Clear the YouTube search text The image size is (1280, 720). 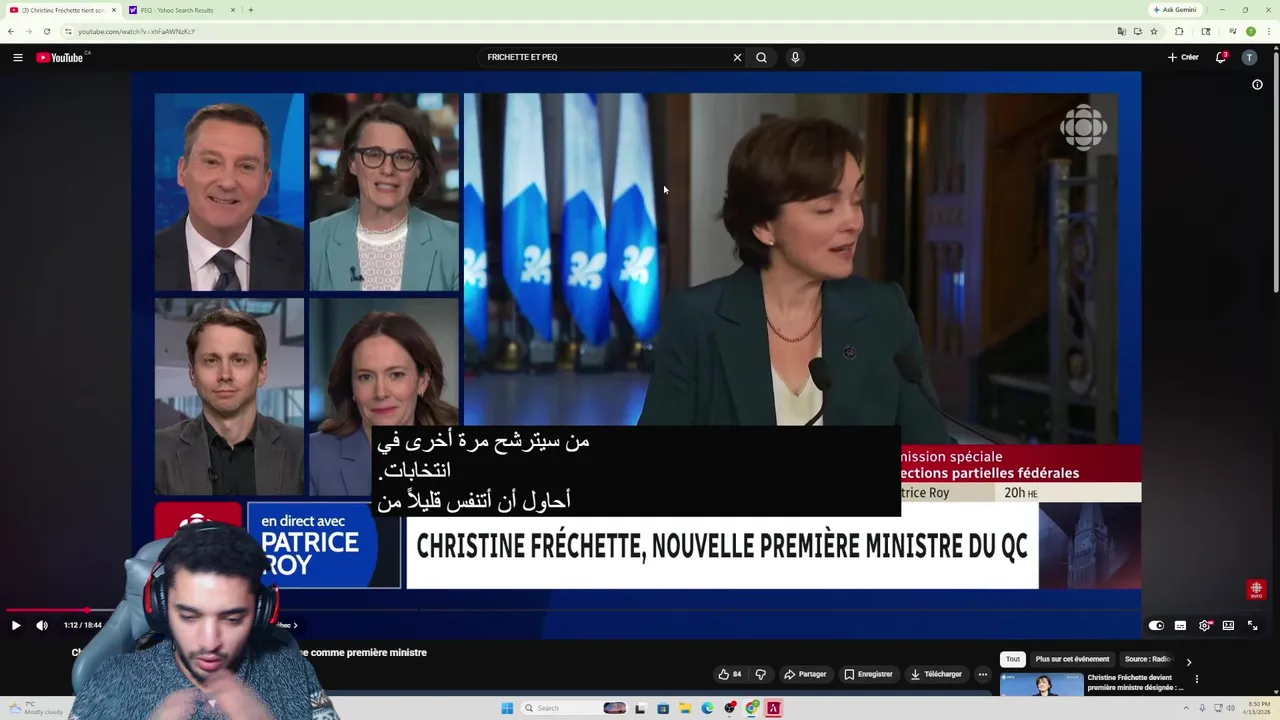(x=737, y=57)
